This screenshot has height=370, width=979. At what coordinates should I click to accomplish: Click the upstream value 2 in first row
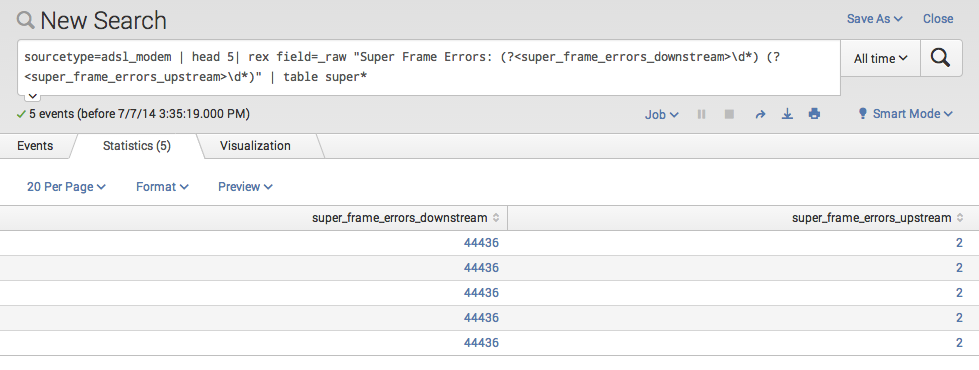pyautogui.click(x=959, y=243)
